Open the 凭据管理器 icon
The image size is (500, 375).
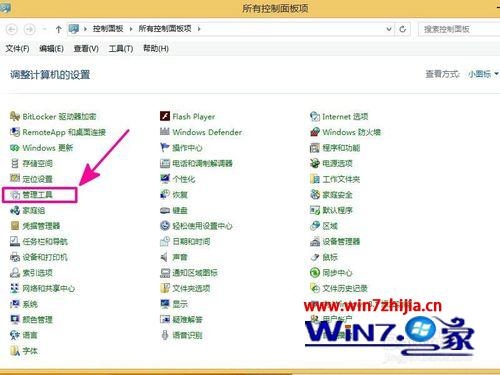[15, 226]
